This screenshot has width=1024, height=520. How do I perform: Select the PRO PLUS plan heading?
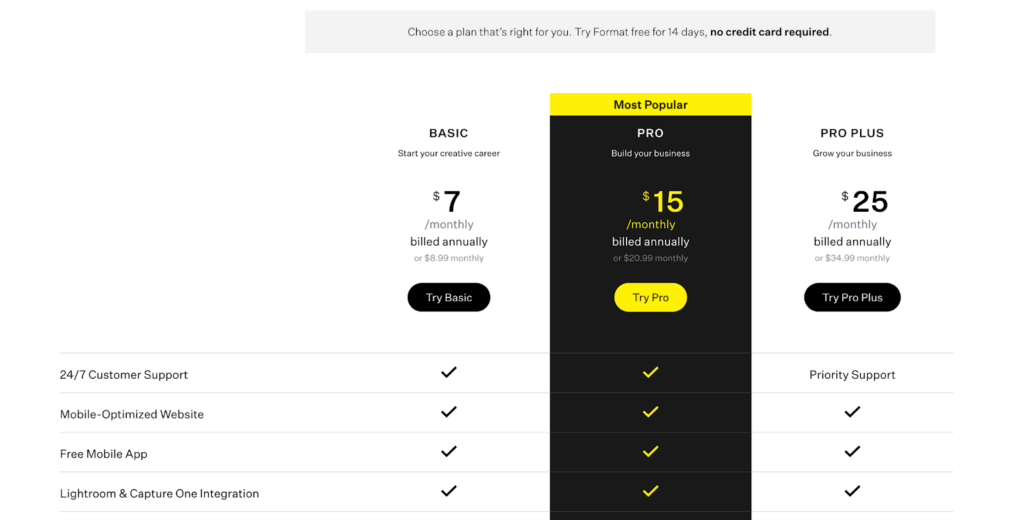point(852,133)
